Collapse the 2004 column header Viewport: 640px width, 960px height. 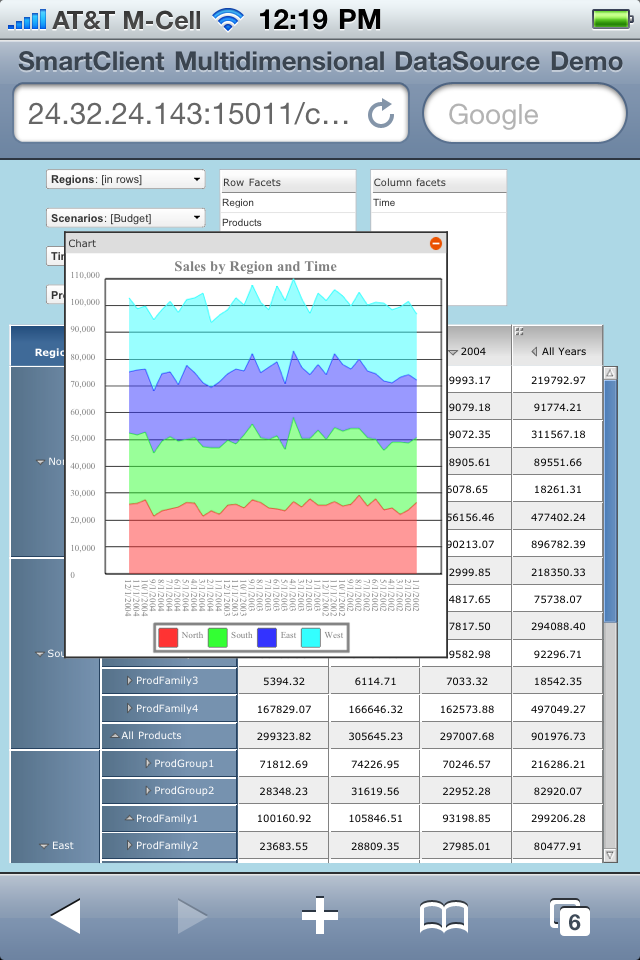click(x=453, y=352)
